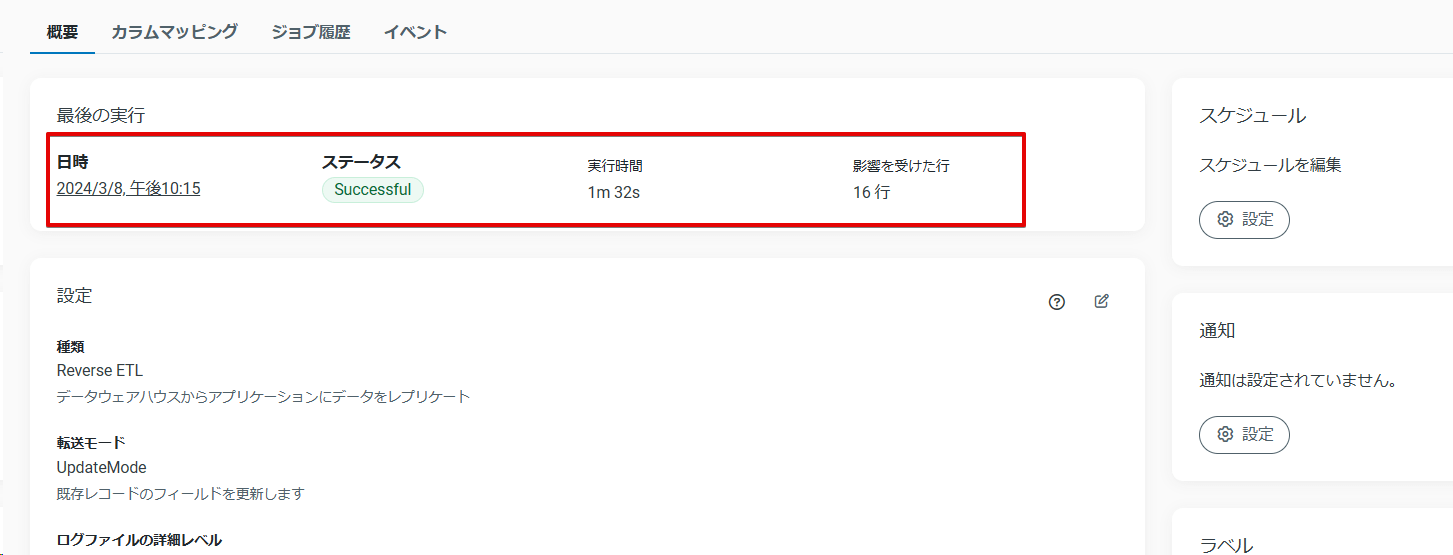Viewport: 1453px width, 555px height.
Task: Click the ログファイルの詳細レベル label
Action: [x=139, y=540]
